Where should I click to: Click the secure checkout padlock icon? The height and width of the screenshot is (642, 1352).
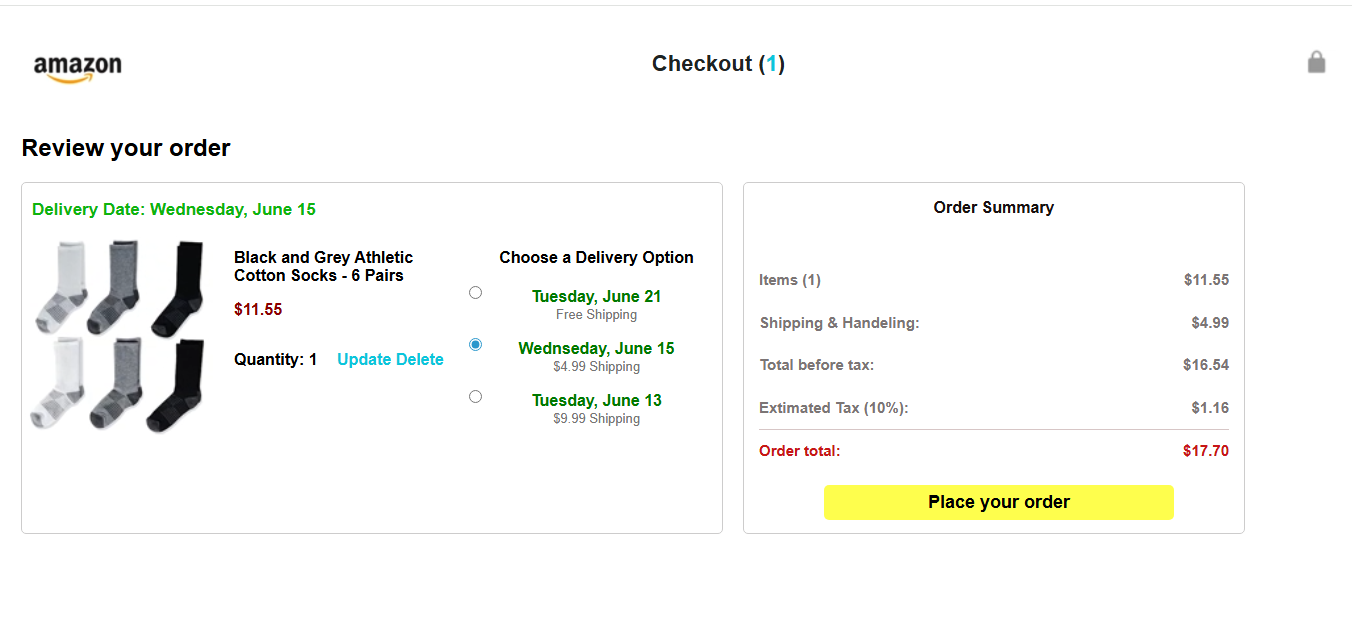pyautogui.click(x=1316, y=62)
